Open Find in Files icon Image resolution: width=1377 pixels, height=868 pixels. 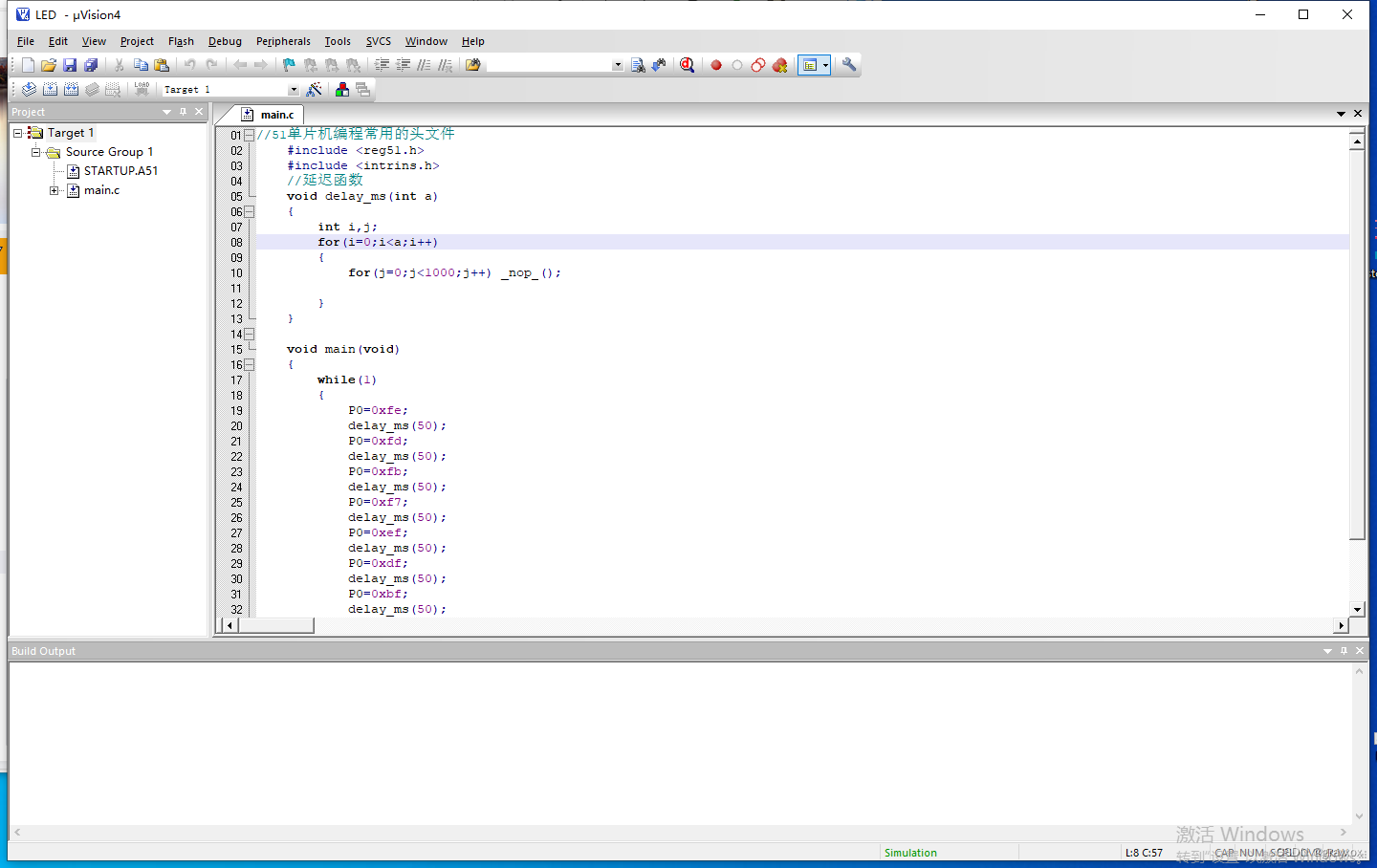(473, 65)
